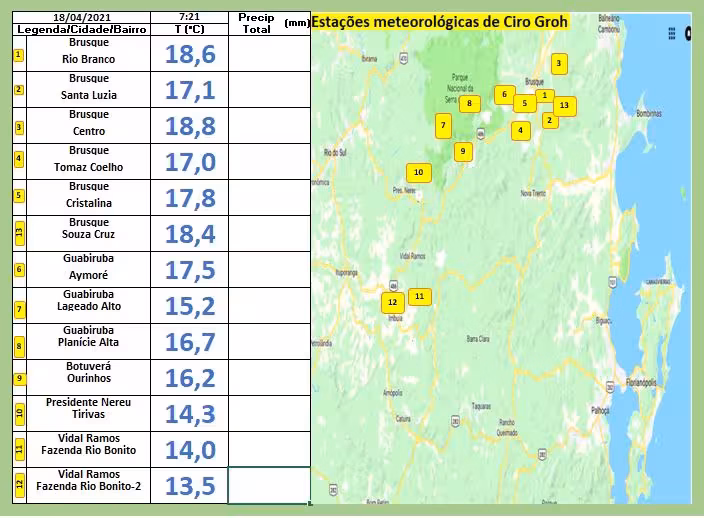Click the Legenda/Cidade/Bairro header cell
This screenshot has height=518, width=704.
[x=82, y=30]
